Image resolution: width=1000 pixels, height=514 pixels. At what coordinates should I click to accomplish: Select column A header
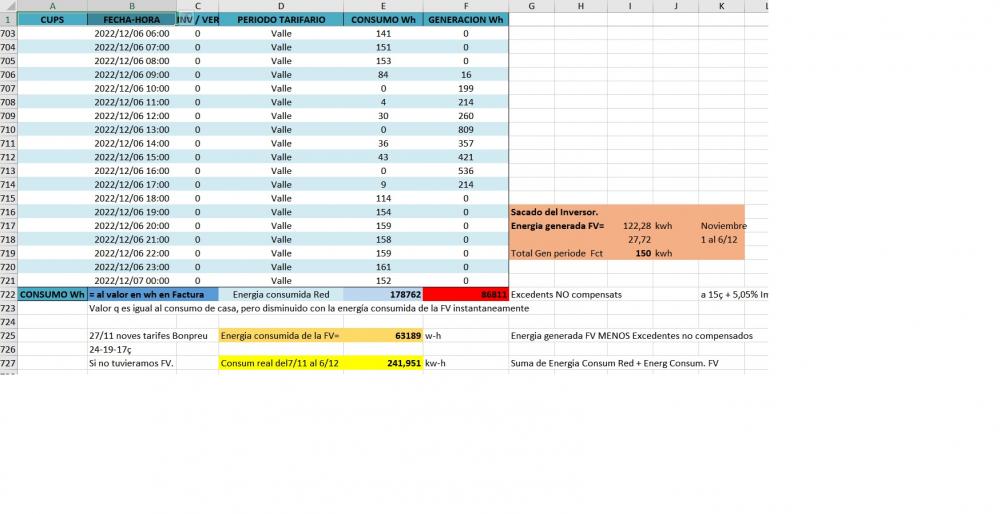coord(52,6)
